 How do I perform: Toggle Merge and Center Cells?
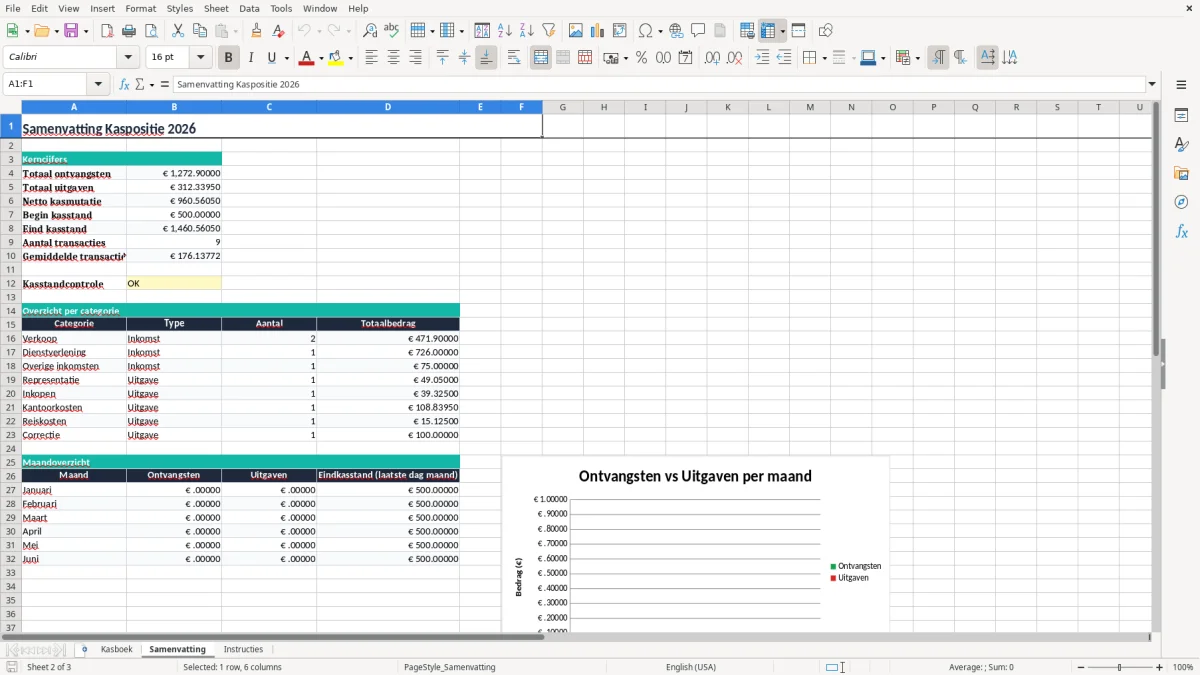pyautogui.click(x=541, y=58)
